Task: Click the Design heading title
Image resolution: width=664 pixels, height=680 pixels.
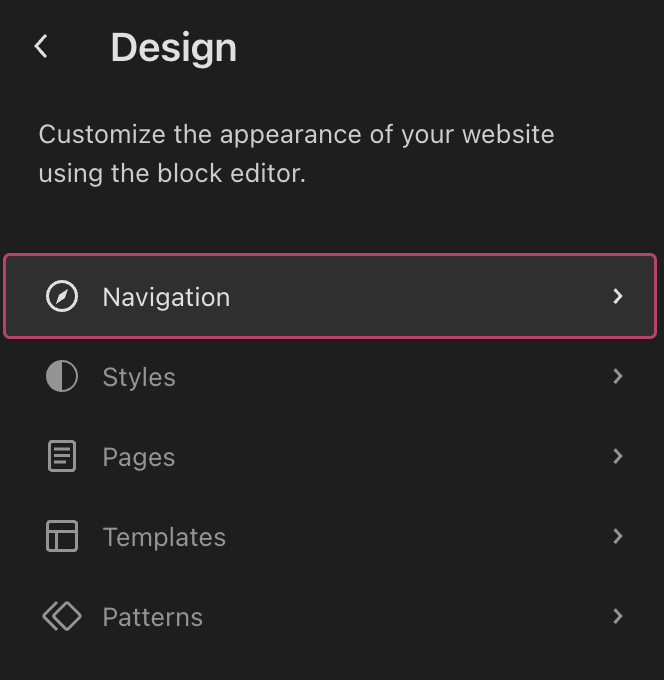Action: (173, 48)
